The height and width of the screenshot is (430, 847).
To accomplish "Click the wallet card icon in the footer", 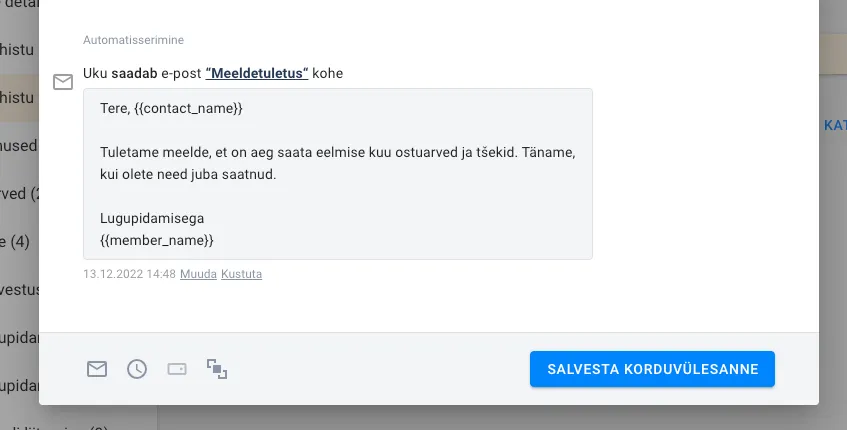I will coord(177,369).
